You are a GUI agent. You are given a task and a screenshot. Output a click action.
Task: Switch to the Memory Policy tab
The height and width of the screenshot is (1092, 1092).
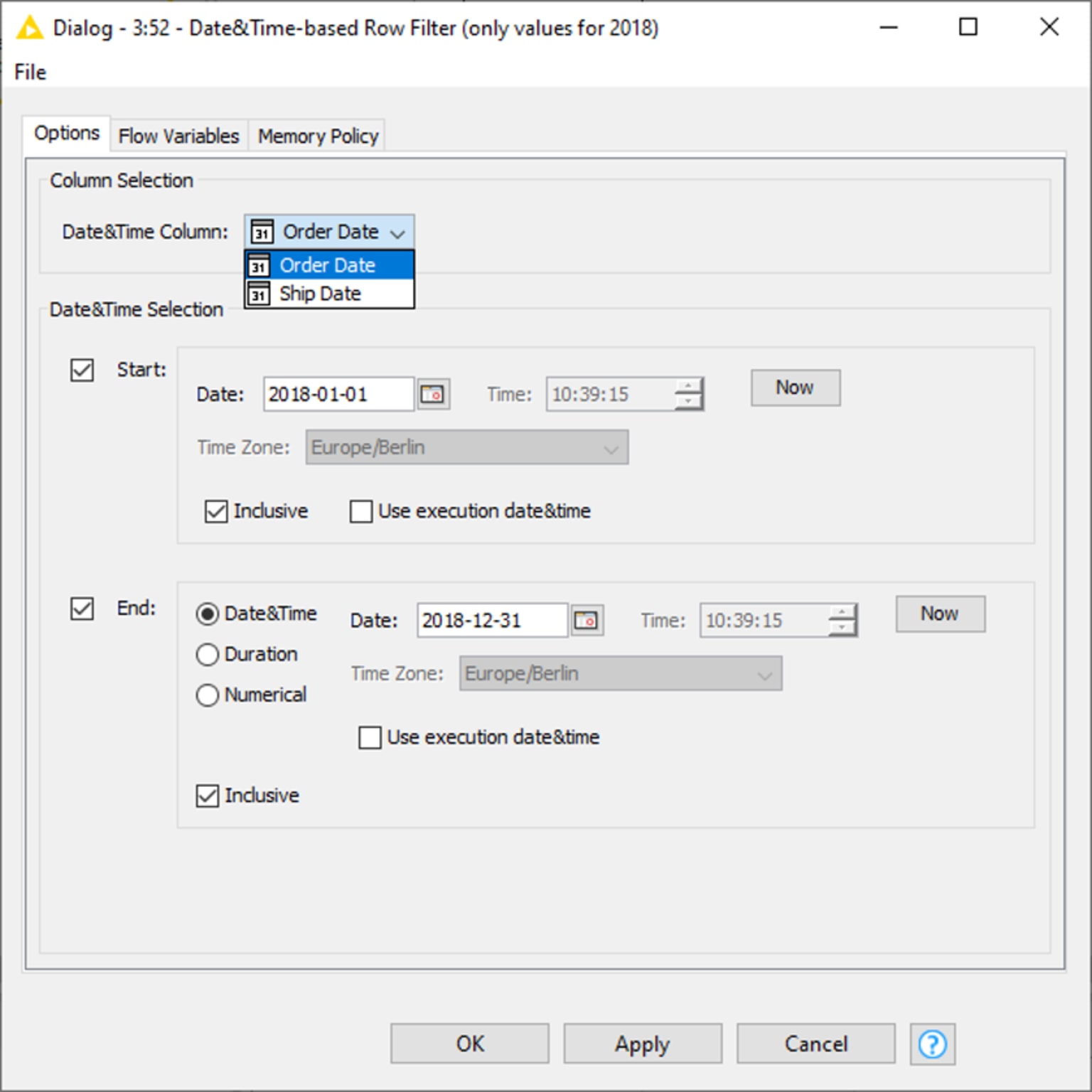click(x=318, y=136)
